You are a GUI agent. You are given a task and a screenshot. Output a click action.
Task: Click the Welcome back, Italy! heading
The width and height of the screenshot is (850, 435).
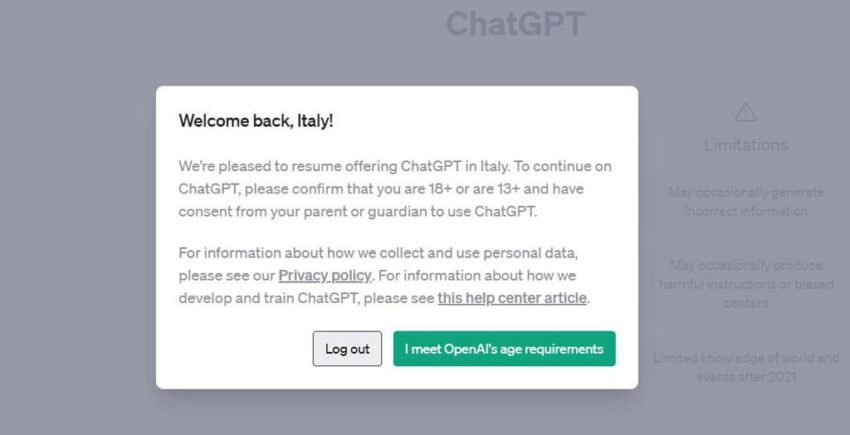click(x=256, y=120)
